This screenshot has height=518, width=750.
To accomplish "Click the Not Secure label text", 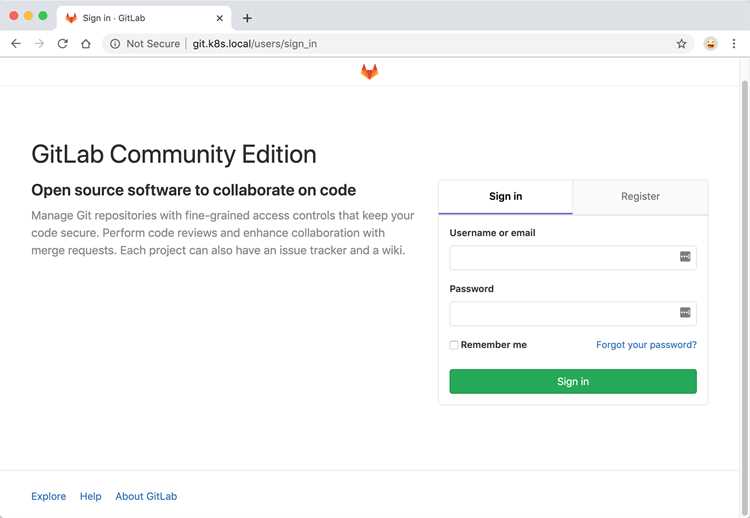I will 153,44.
